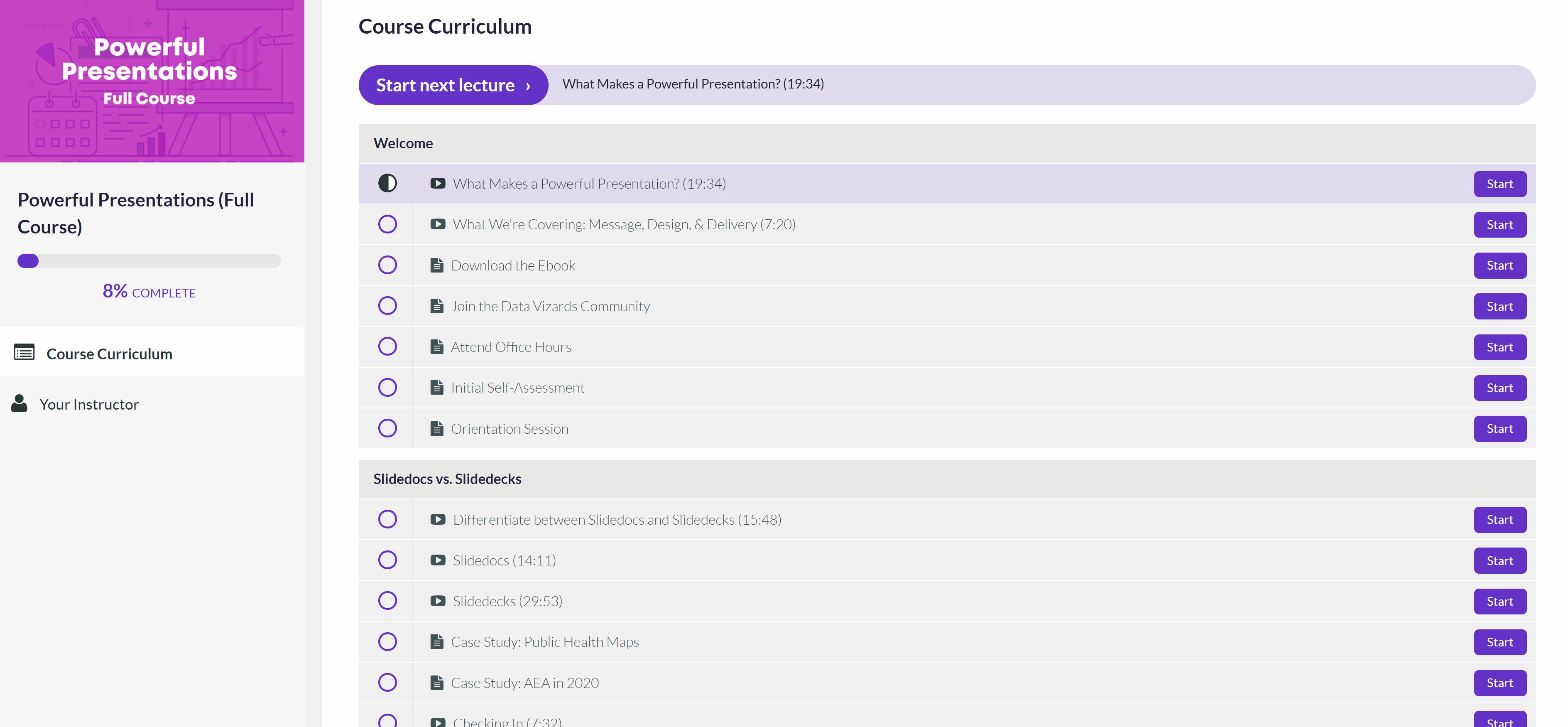This screenshot has height=727, width=1568.
Task: Open What We're Covering: Message, Design, & Delivery link
Action: click(624, 224)
